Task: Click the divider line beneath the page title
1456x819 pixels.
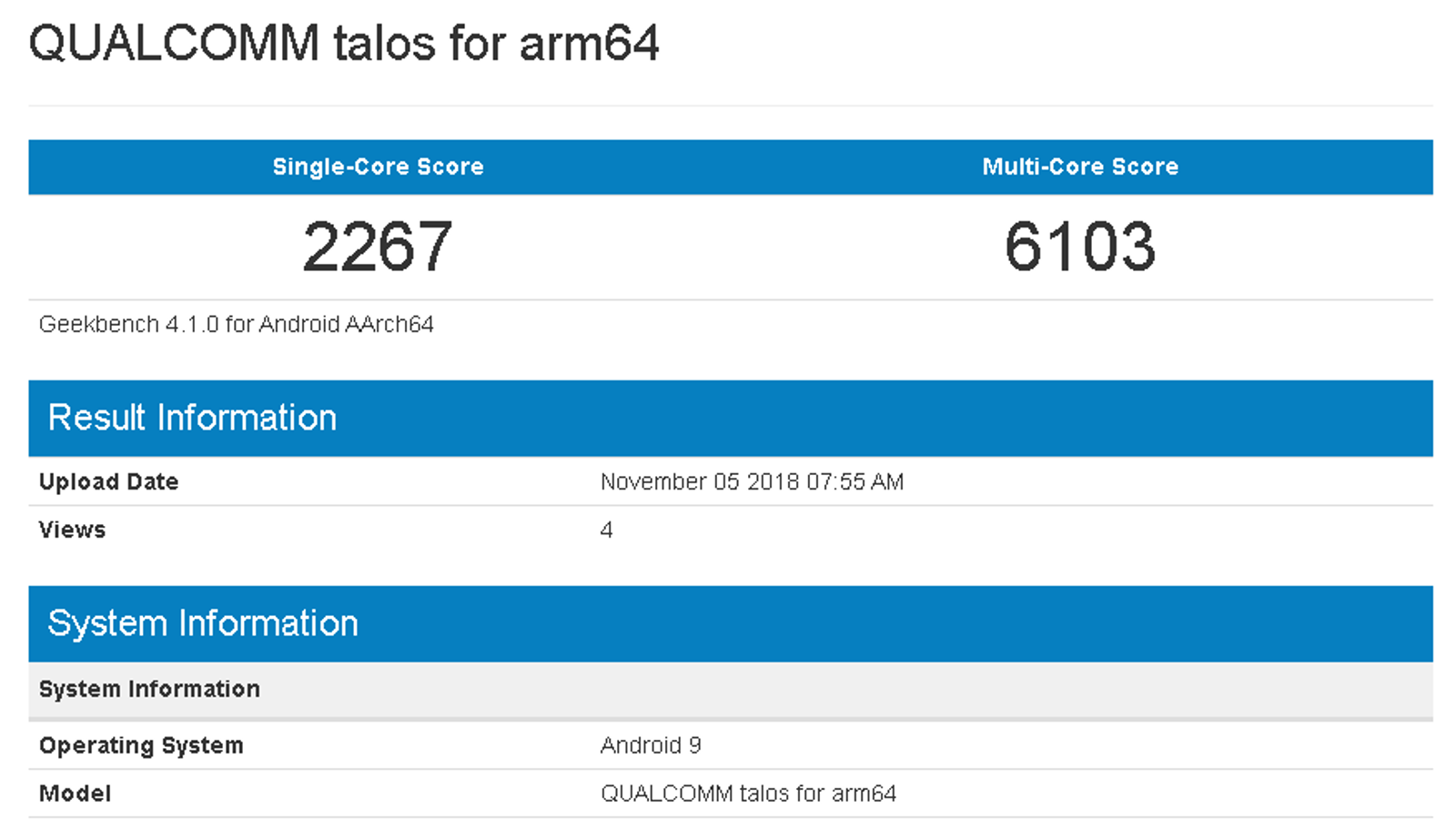Action: pyautogui.click(x=730, y=106)
